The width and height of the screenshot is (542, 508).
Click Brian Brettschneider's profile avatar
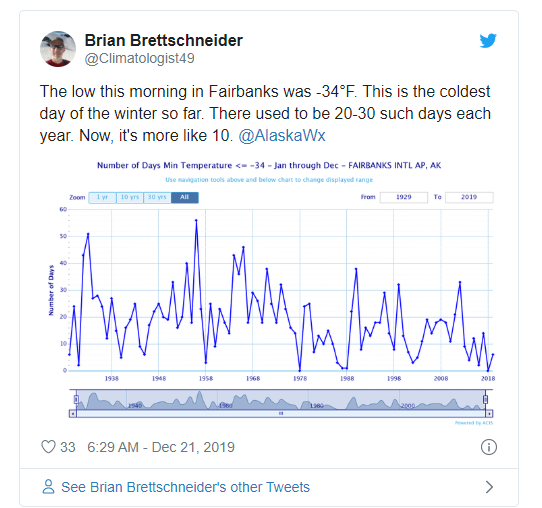(x=58, y=49)
